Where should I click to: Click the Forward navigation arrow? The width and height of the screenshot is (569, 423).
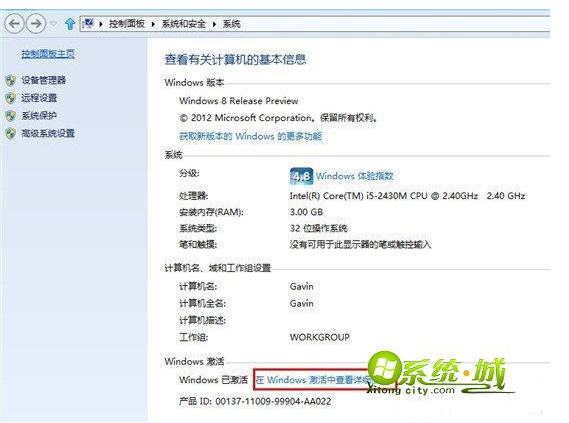click(36, 24)
